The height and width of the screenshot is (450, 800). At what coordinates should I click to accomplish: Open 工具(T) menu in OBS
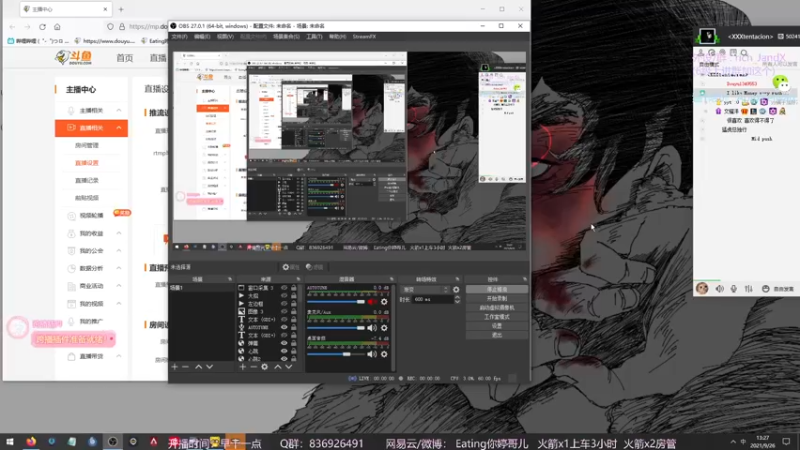coord(314,37)
